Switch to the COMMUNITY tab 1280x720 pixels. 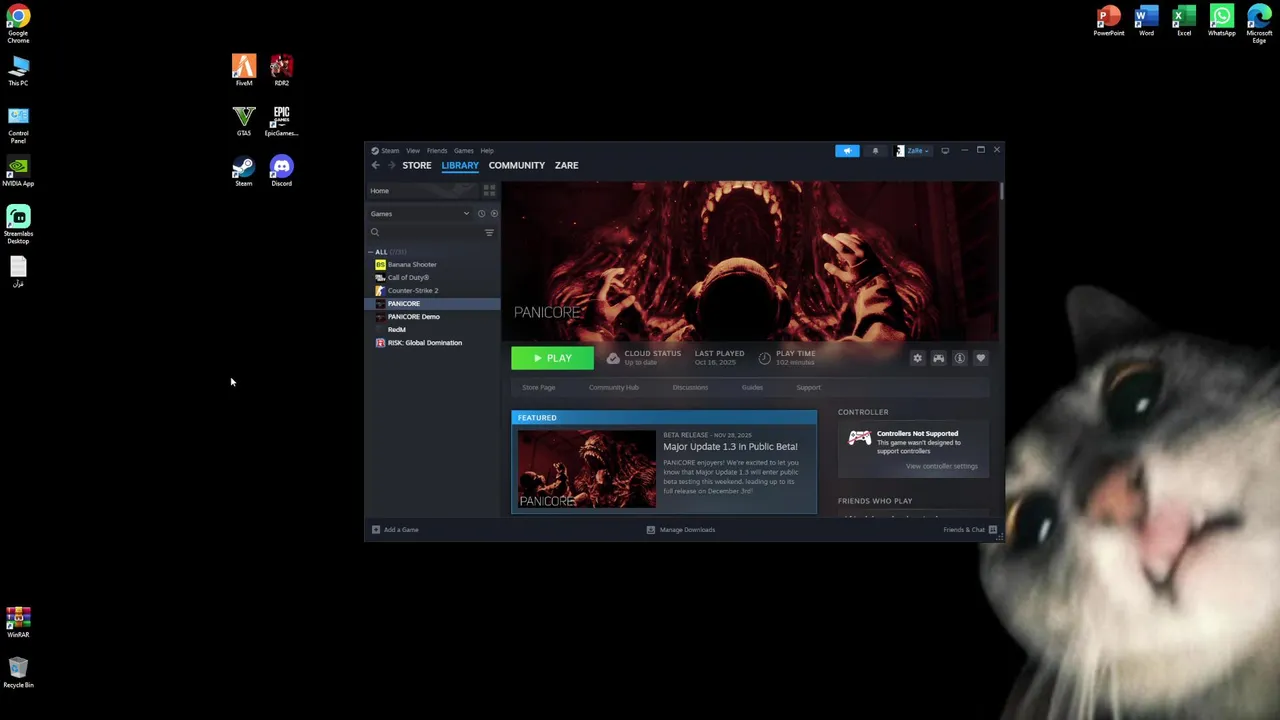pyautogui.click(x=517, y=165)
